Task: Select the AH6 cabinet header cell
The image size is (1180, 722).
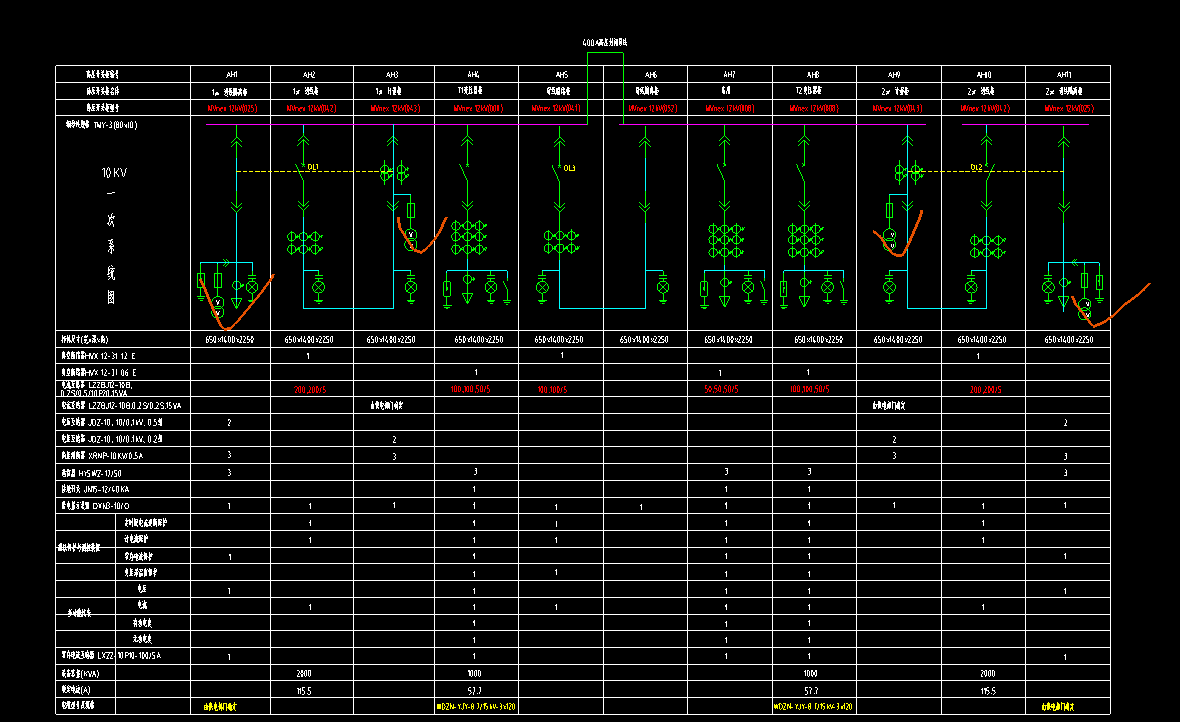Action: [x=646, y=75]
